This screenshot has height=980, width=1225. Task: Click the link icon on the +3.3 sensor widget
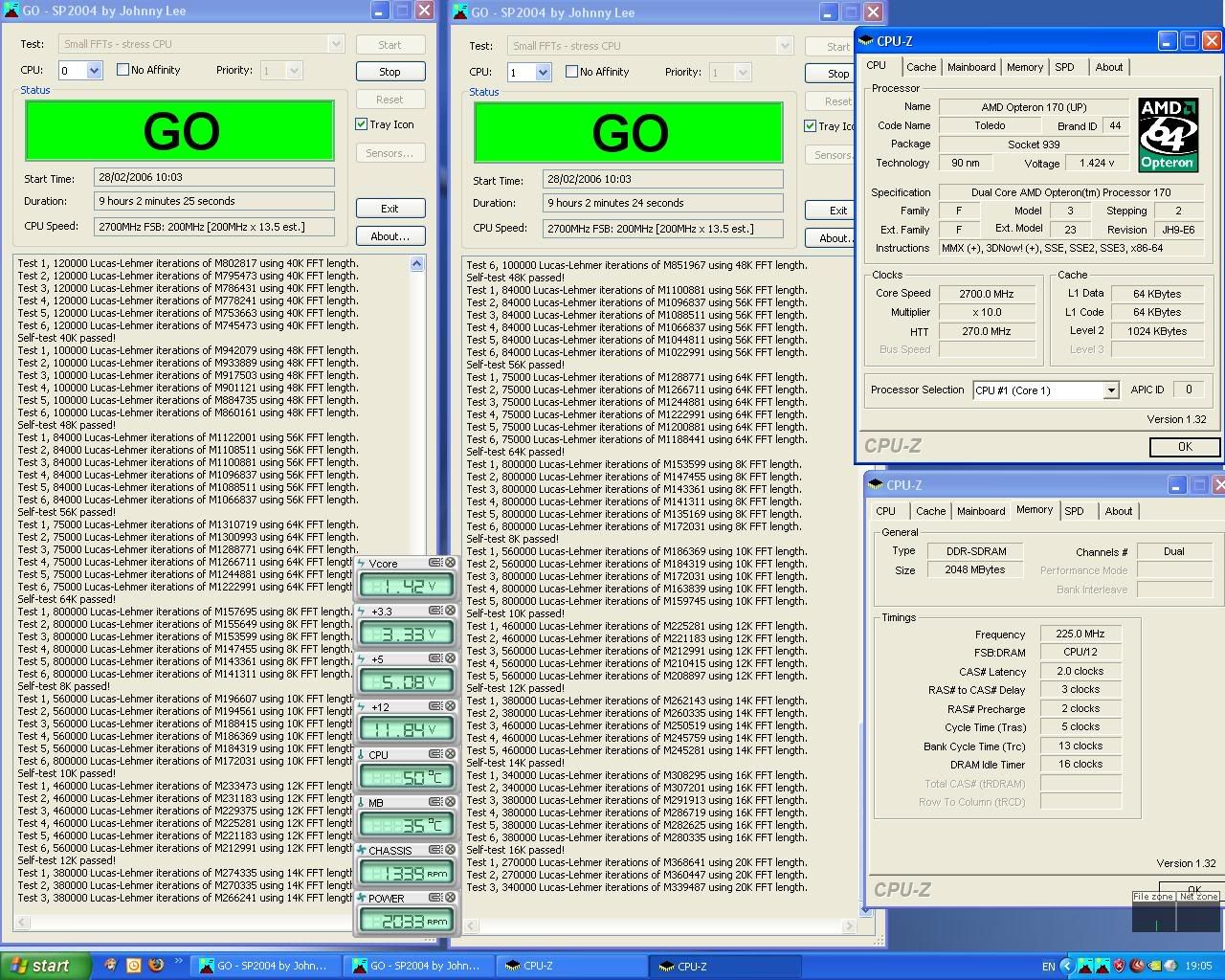point(435,611)
